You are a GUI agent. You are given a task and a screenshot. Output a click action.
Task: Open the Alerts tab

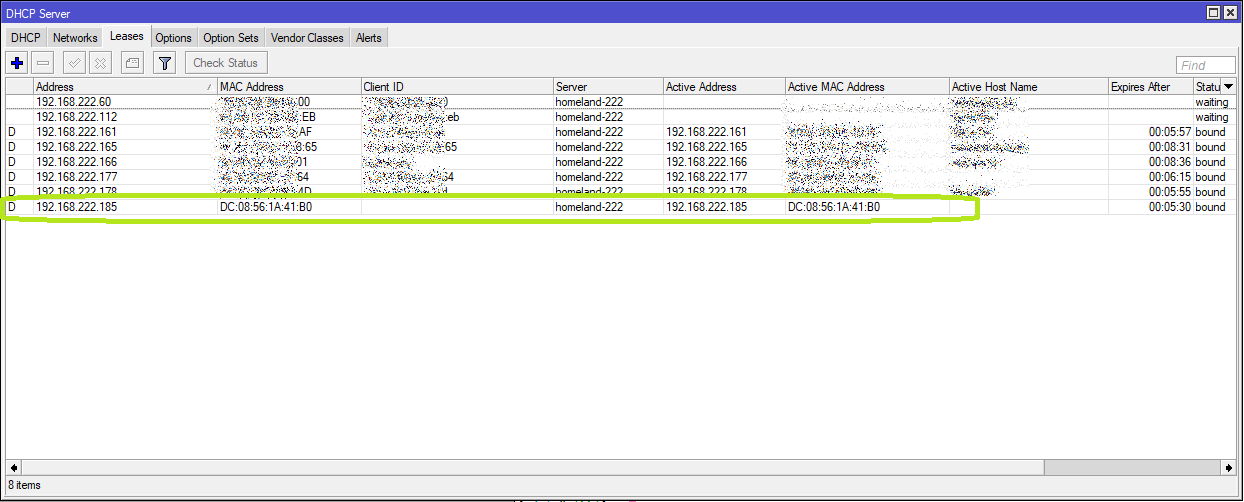coord(369,38)
